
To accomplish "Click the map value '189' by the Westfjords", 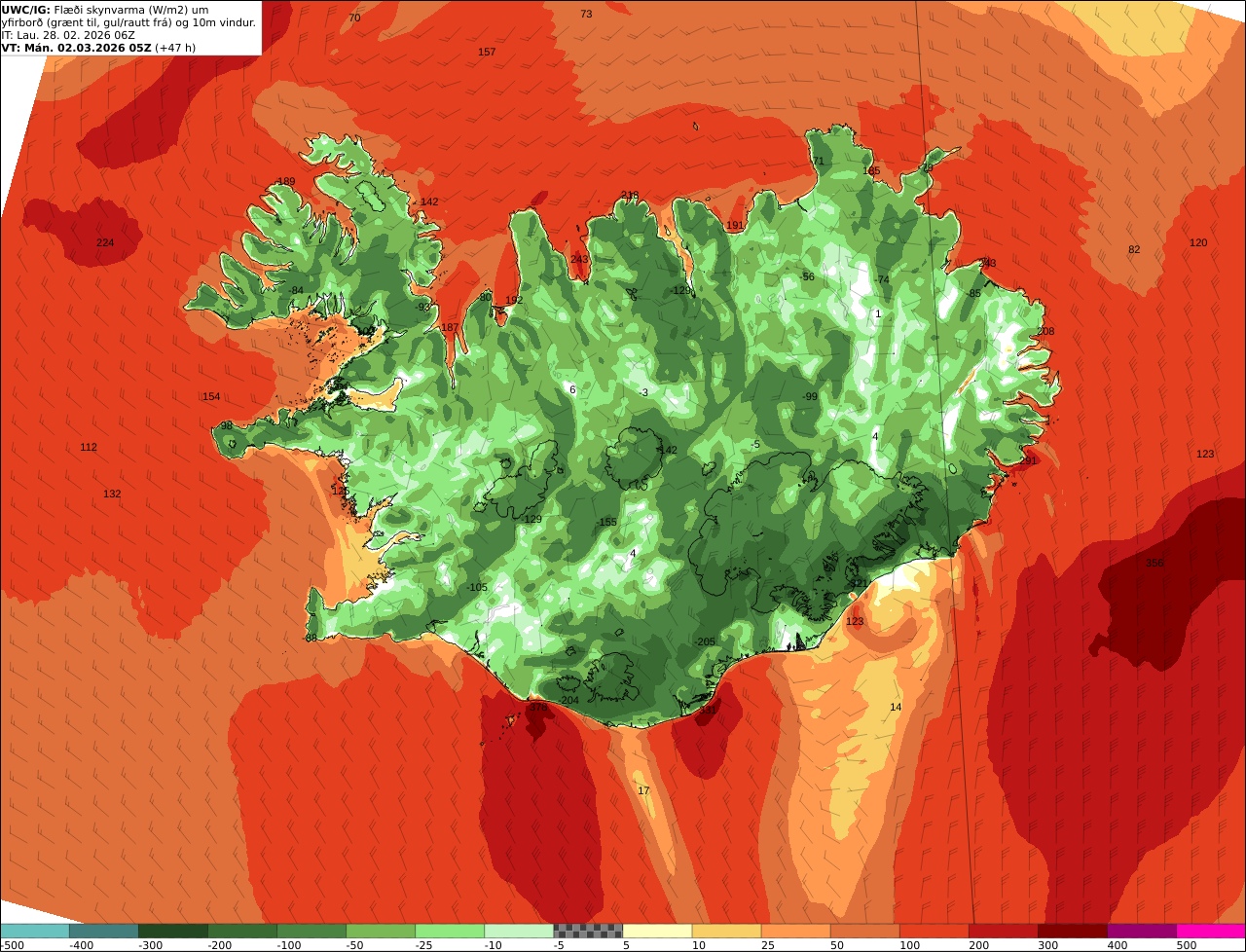I will [286, 182].
